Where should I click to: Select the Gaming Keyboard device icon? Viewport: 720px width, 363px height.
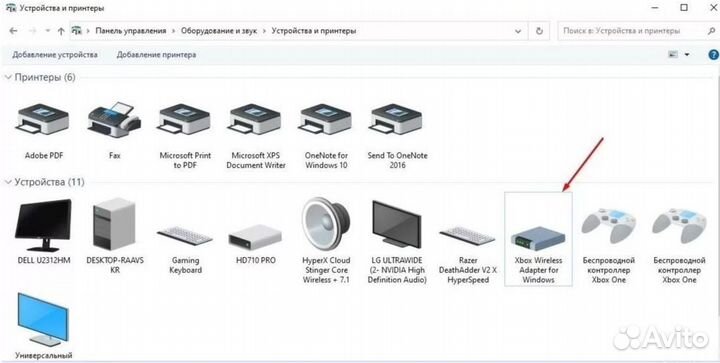tap(185, 235)
